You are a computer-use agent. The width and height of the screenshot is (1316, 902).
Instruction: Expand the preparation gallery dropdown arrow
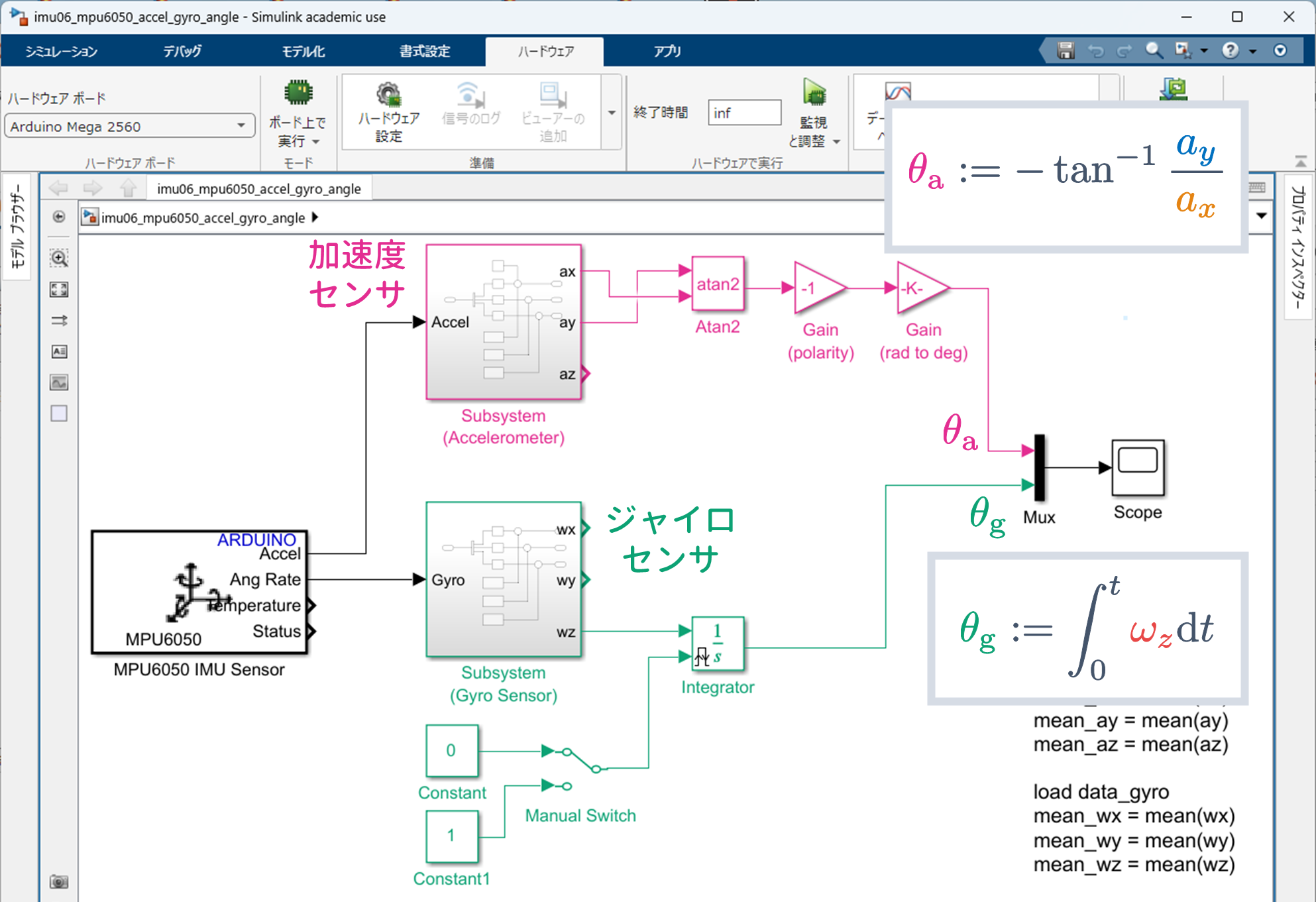(612, 113)
